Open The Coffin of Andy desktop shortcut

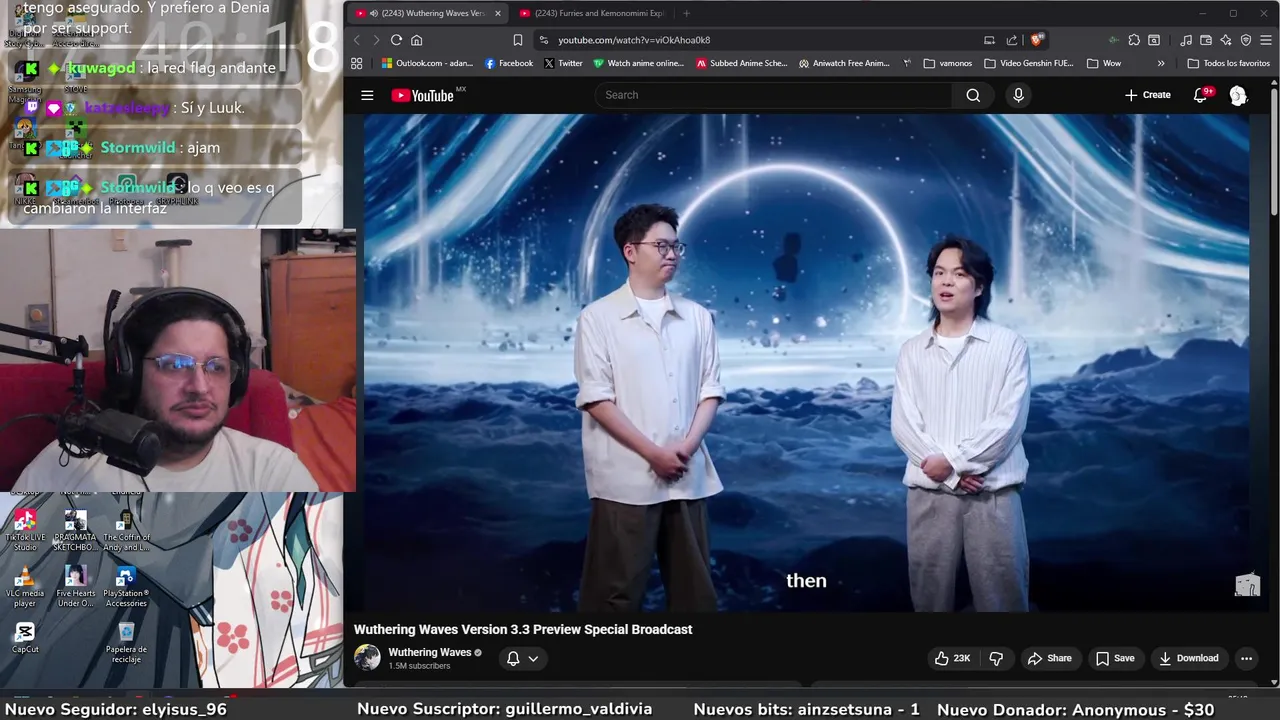point(126,530)
